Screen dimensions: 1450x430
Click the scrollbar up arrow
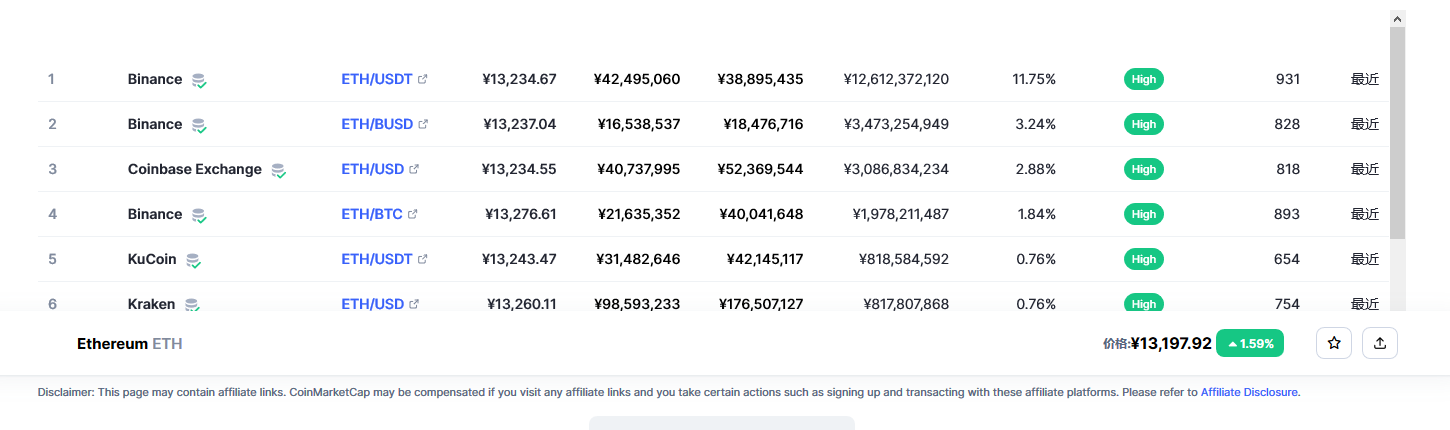[x=1398, y=18]
